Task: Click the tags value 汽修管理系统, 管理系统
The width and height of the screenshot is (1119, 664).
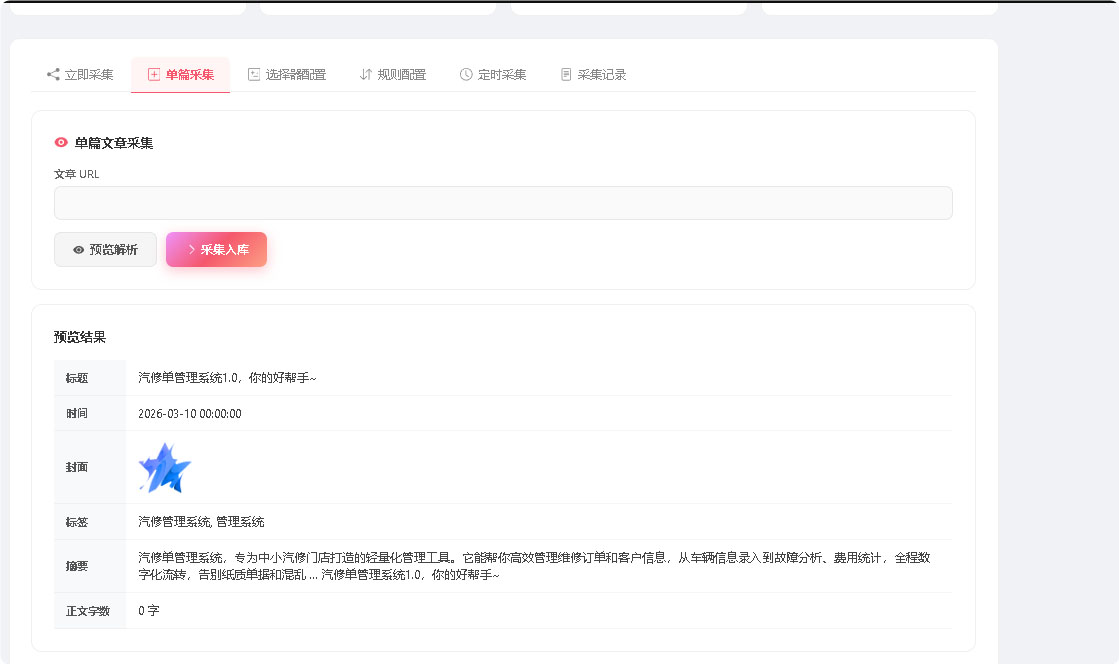Action: [x=201, y=522]
